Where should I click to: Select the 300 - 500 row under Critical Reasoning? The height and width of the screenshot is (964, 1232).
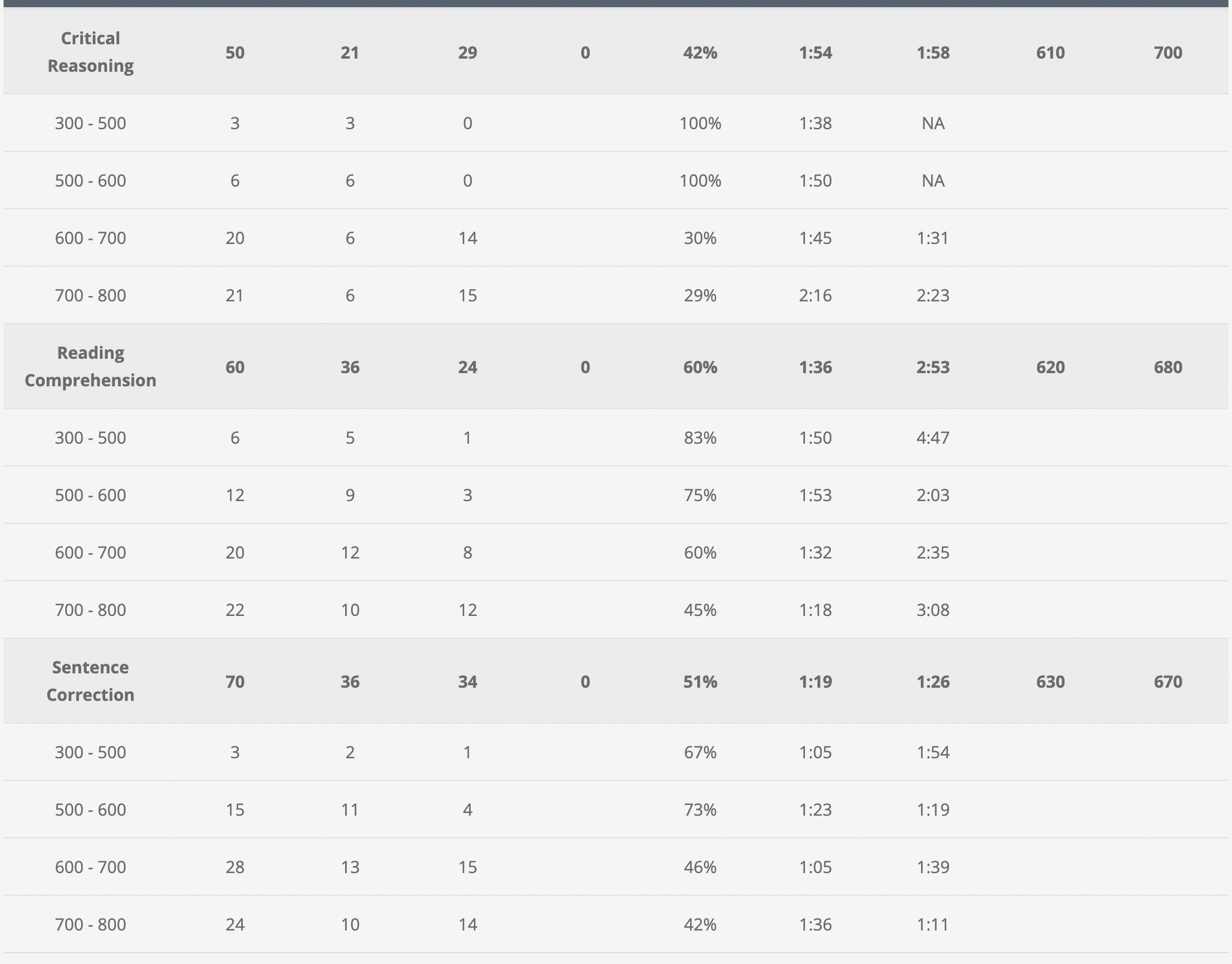[90, 123]
